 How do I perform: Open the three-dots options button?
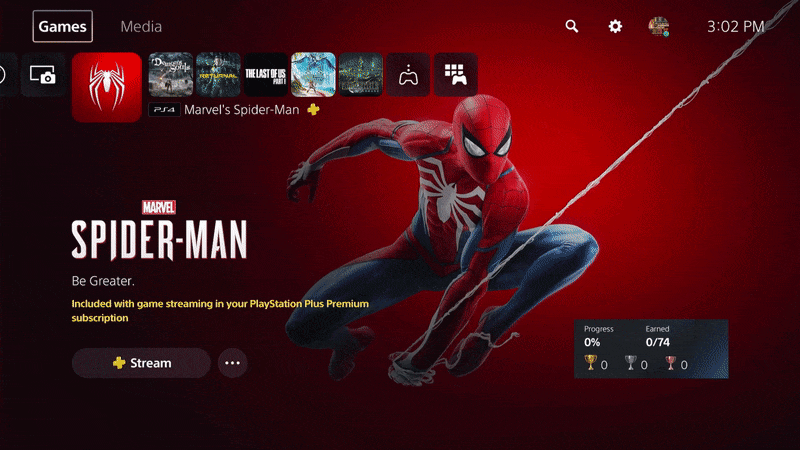click(x=233, y=363)
